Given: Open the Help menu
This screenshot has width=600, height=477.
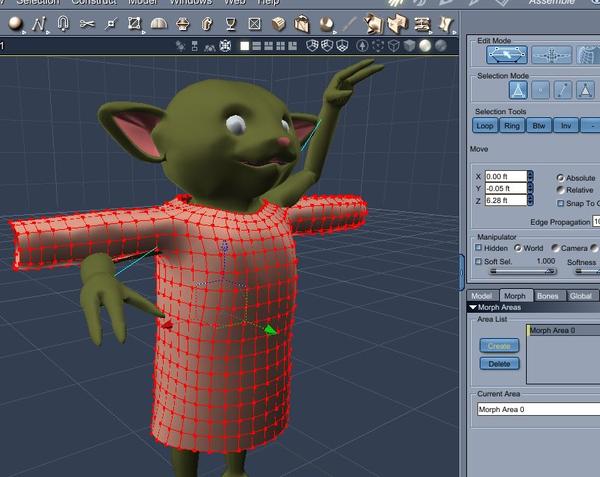Looking at the screenshot, I should (268, 2).
